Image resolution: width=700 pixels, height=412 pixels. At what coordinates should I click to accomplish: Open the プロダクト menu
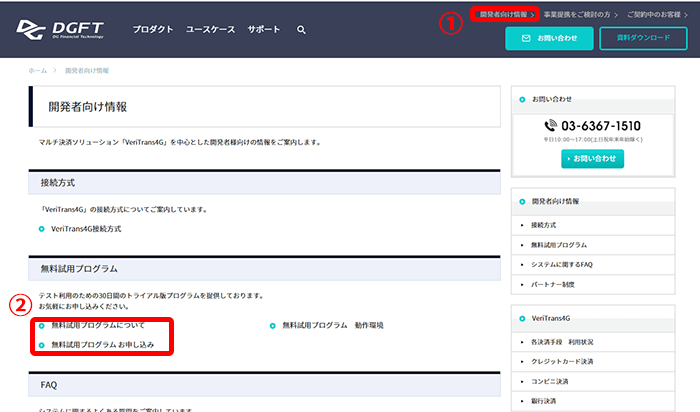pos(153,30)
